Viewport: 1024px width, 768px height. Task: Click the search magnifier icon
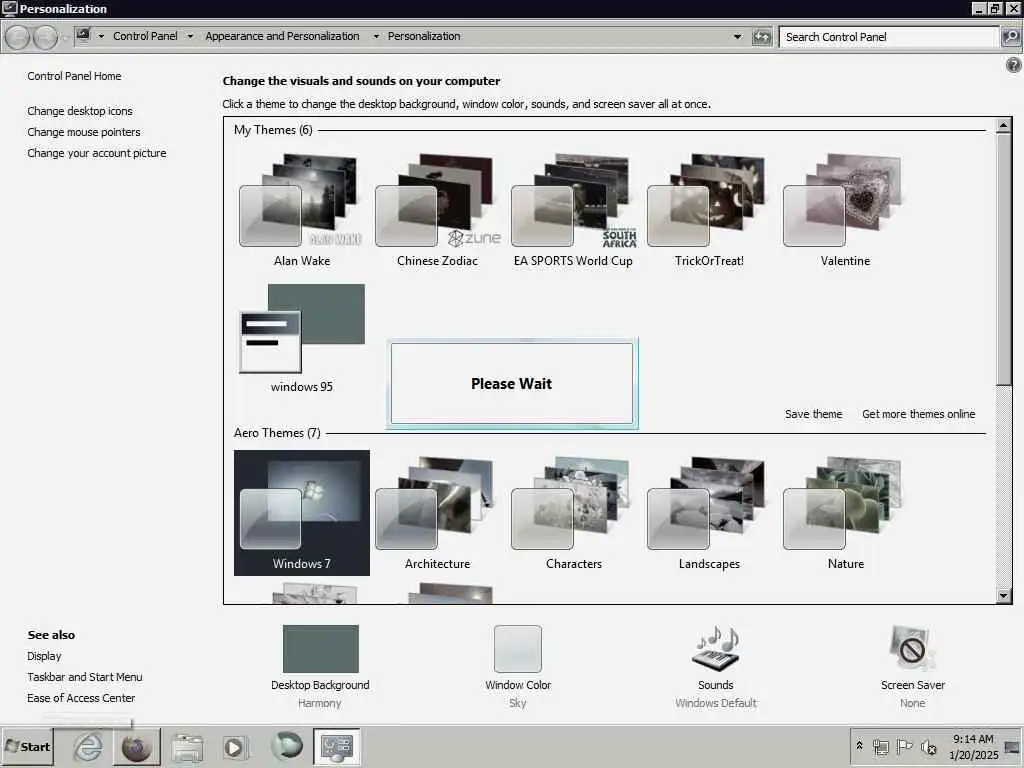pyautogui.click(x=1011, y=37)
